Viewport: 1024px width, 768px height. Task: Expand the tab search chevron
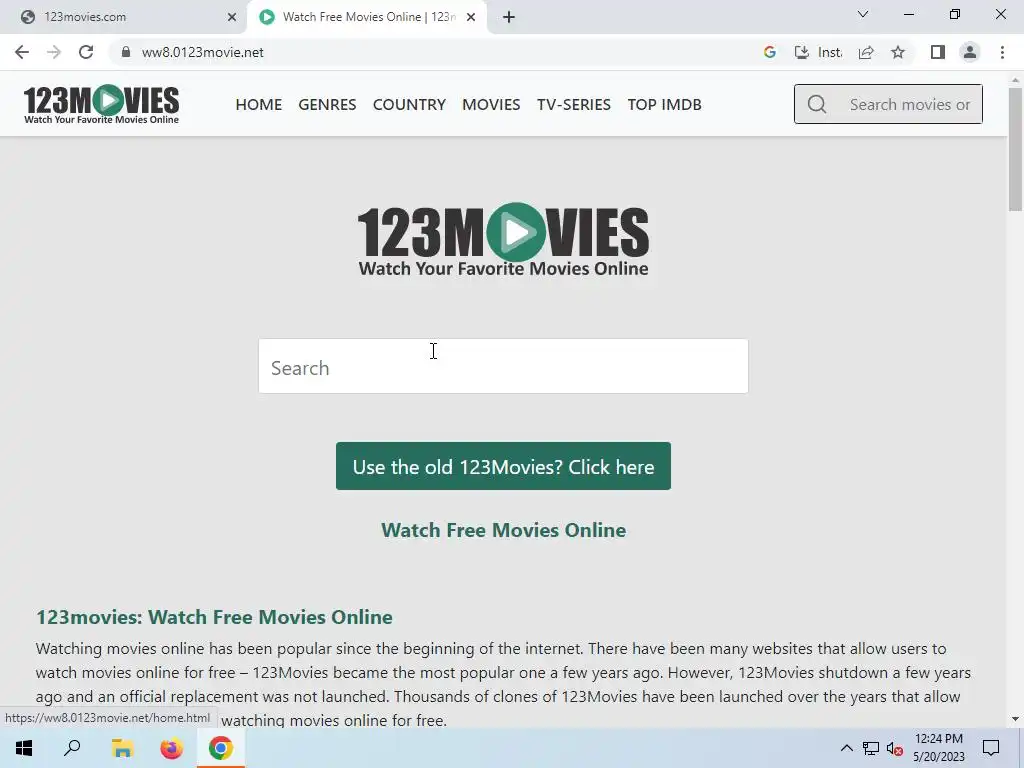pos(863,14)
